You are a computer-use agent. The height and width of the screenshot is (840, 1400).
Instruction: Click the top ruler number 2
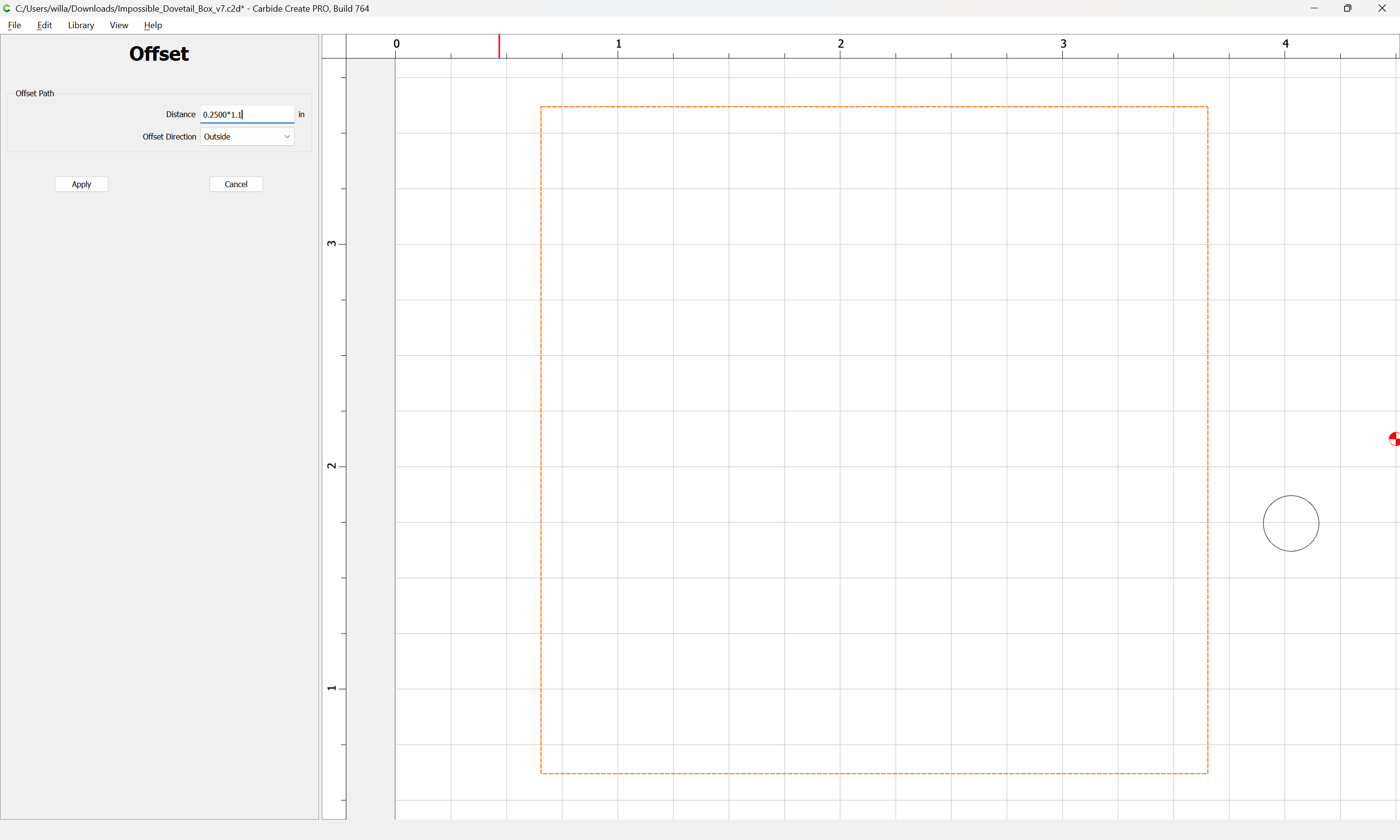(x=841, y=44)
